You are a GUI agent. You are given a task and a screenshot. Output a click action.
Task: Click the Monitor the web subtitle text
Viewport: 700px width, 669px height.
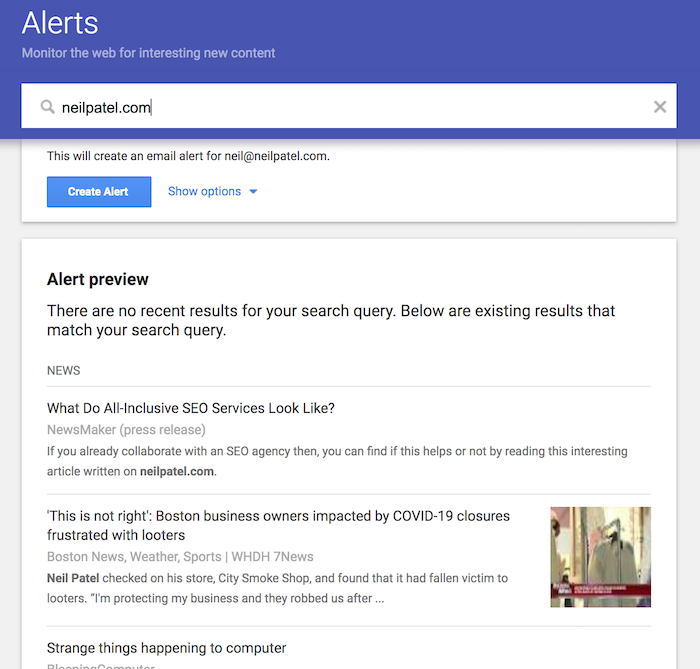pos(148,53)
